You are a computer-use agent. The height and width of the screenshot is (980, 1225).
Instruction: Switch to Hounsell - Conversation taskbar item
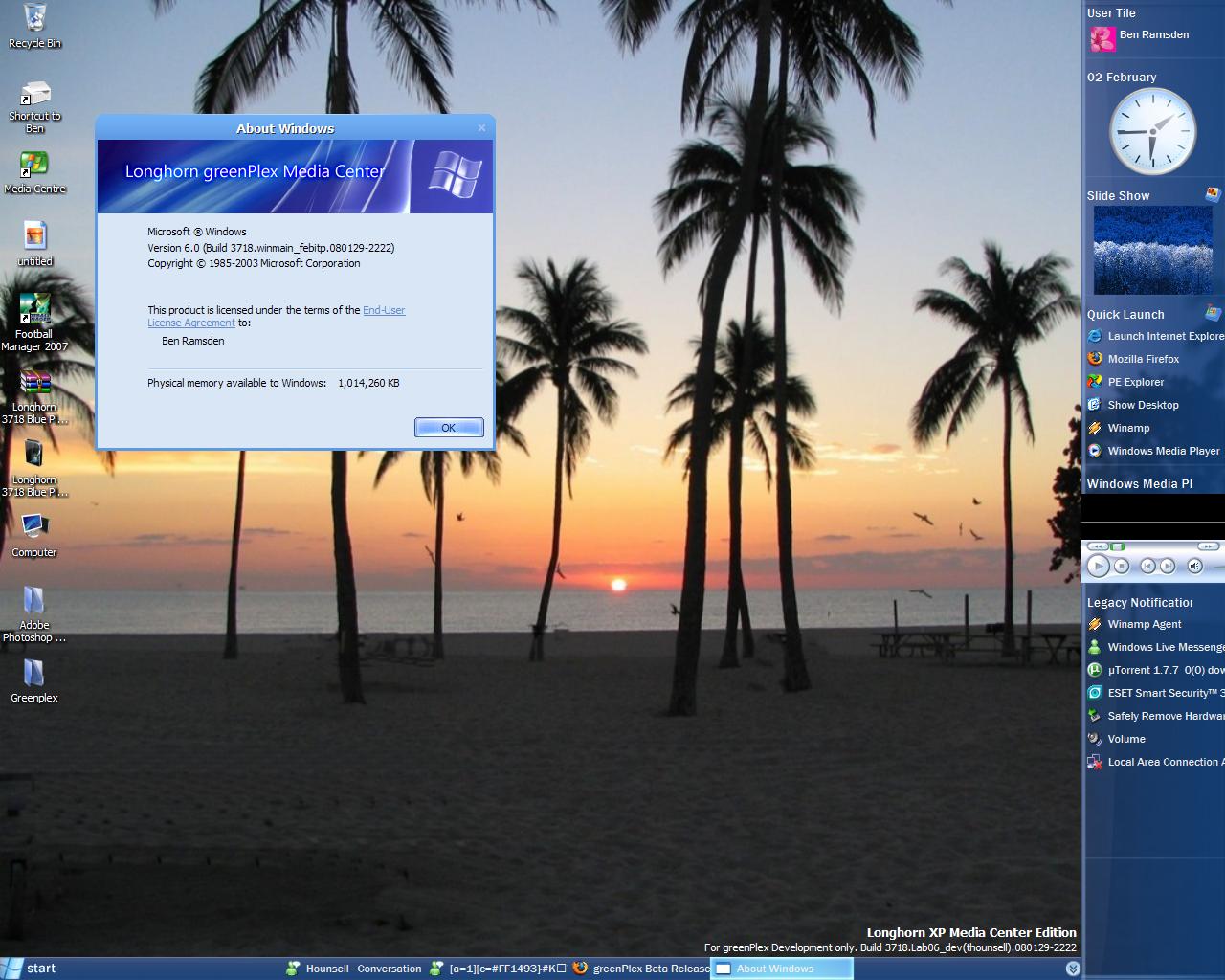tap(353, 969)
